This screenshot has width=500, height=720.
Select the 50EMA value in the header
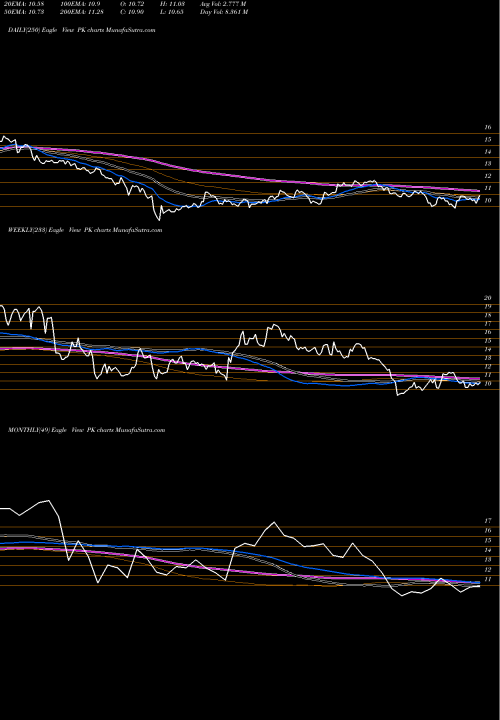click(22, 12)
